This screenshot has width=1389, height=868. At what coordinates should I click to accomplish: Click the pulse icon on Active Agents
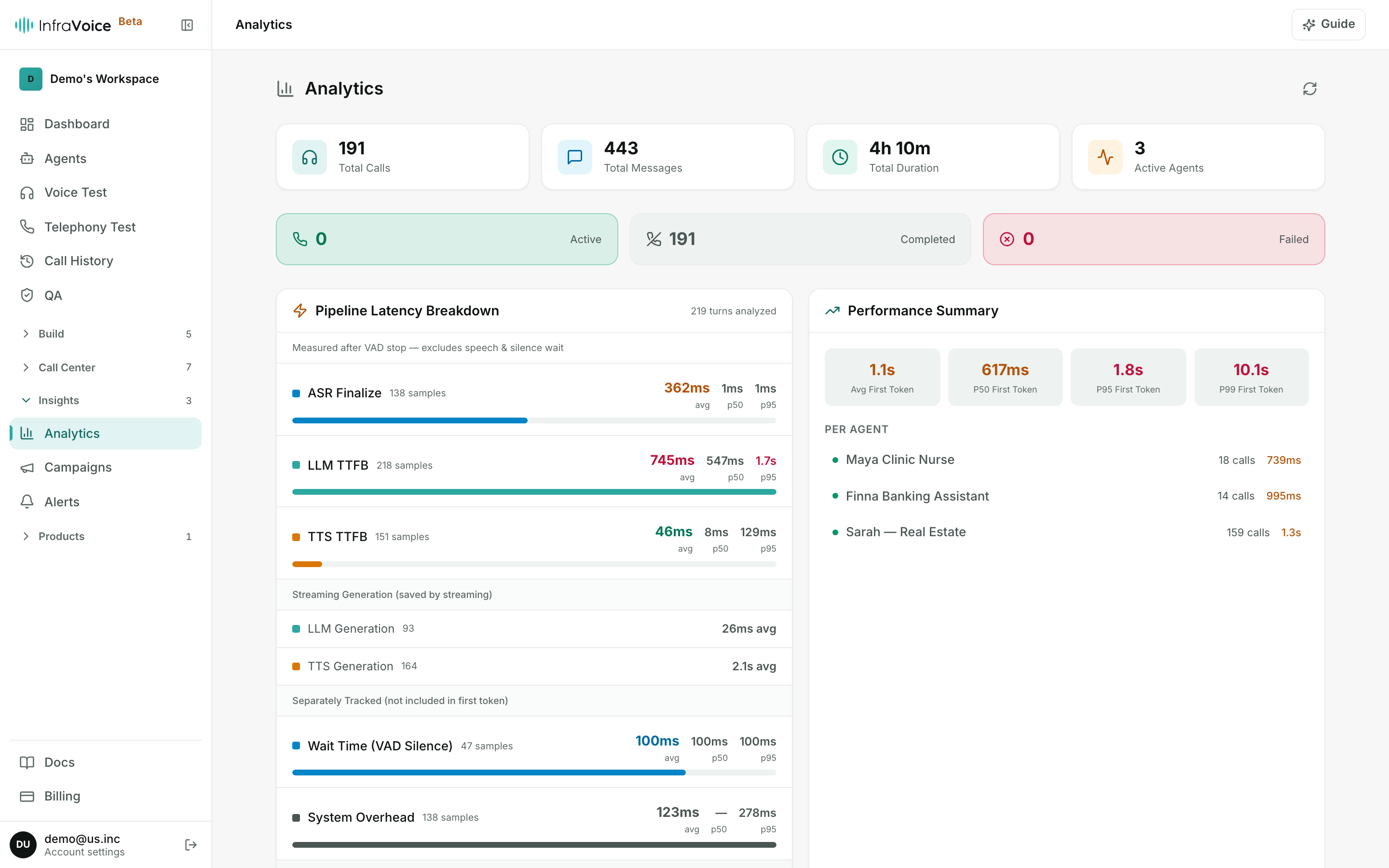[1105, 157]
